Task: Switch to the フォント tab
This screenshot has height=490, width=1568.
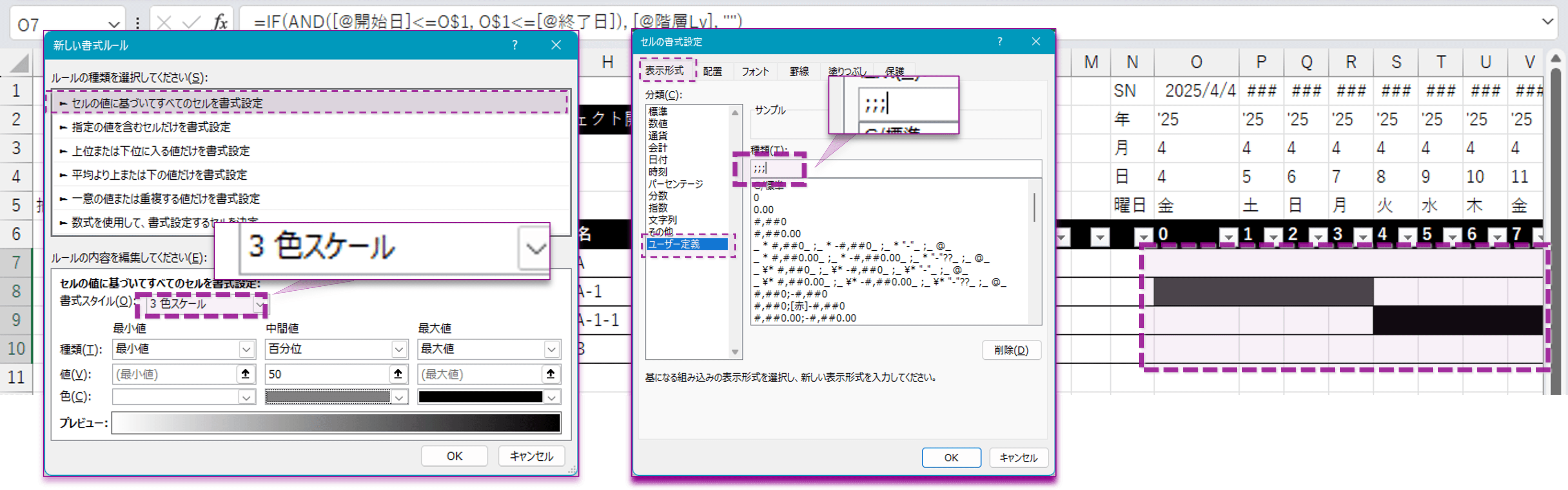Action: click(x=755, y=72)
